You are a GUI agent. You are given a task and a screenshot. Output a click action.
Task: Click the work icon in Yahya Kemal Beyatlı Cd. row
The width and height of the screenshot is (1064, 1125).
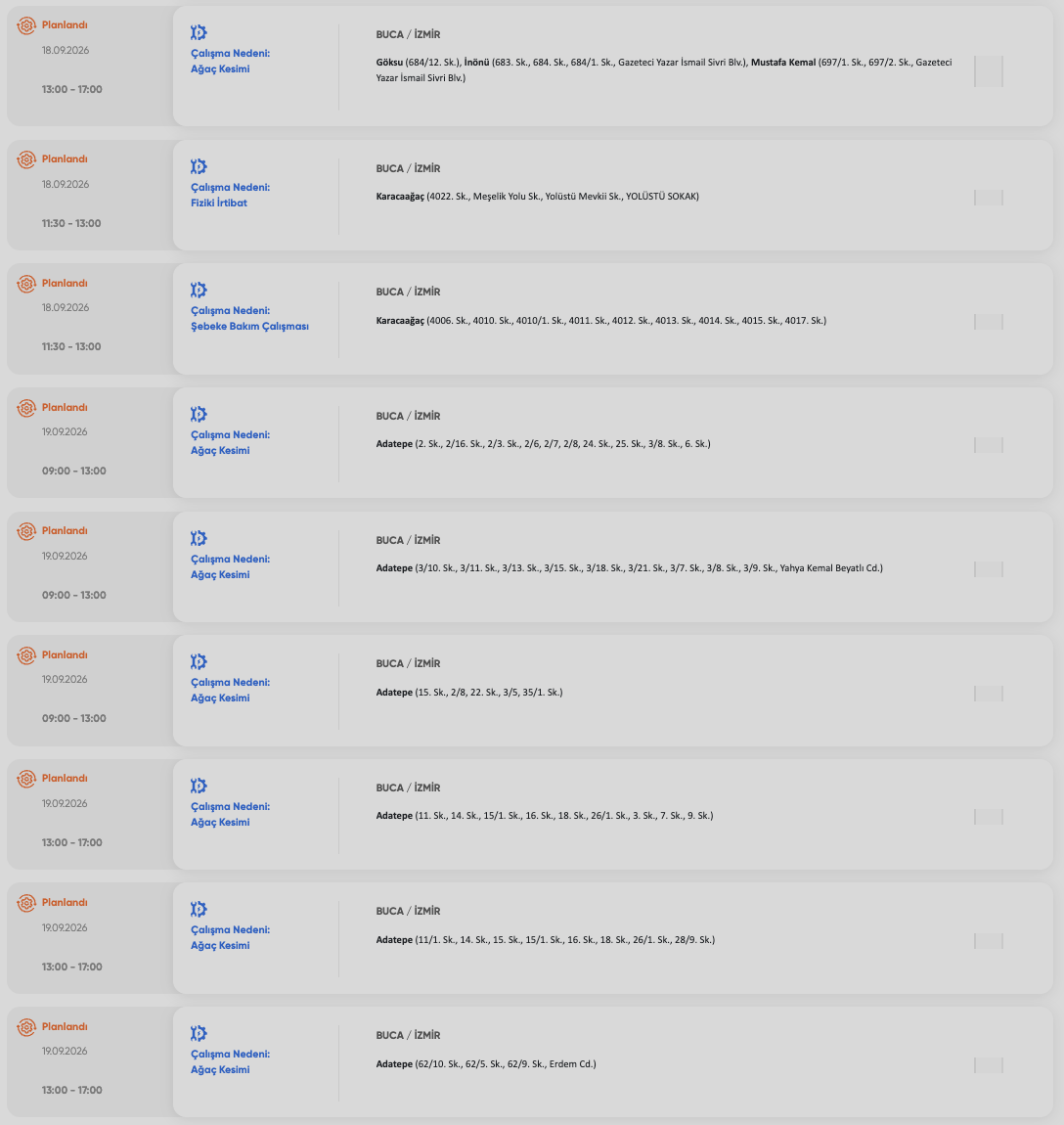199,538
